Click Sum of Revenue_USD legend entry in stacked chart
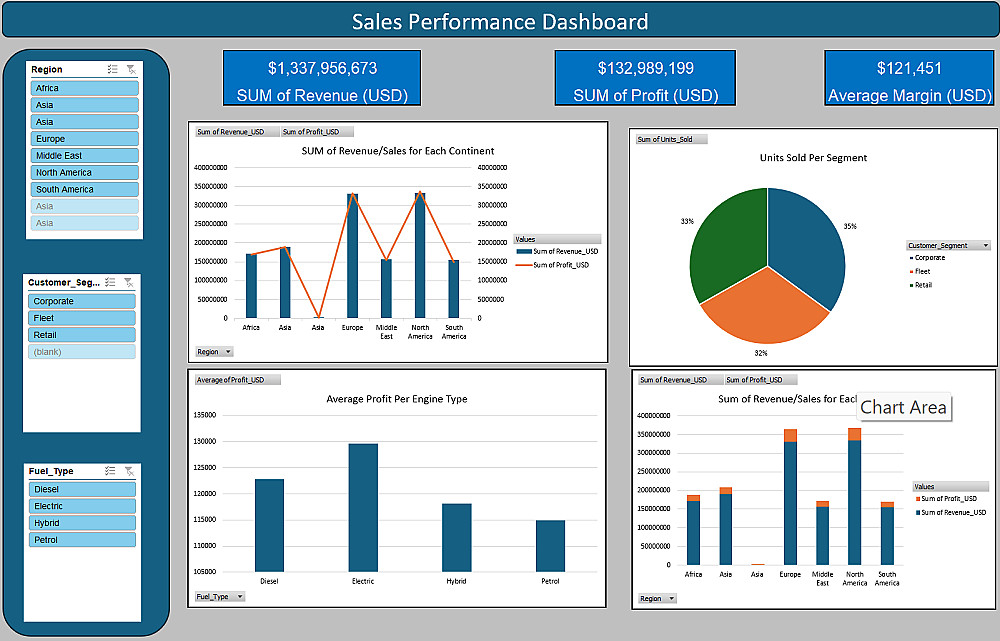 click(x=951, y=512)
